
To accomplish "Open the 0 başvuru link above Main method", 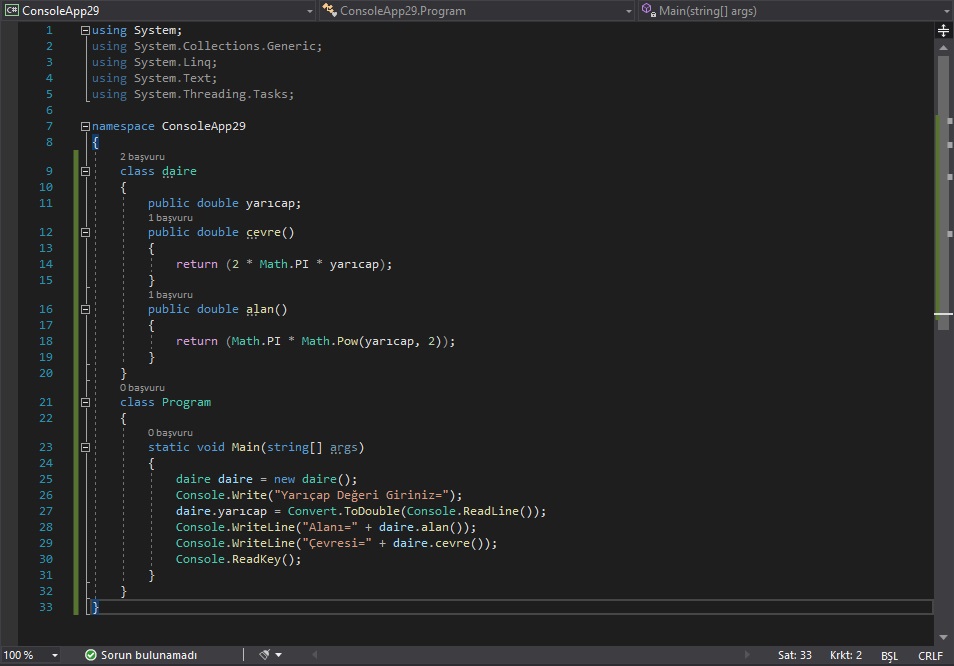I will [x=170, y=433].
